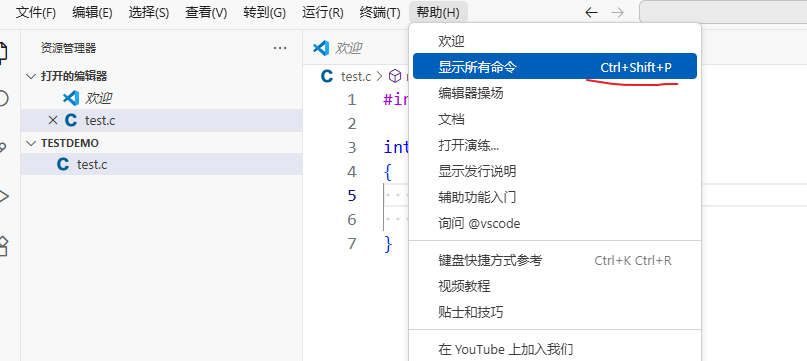Click the command center search box

tap(723, 12)
